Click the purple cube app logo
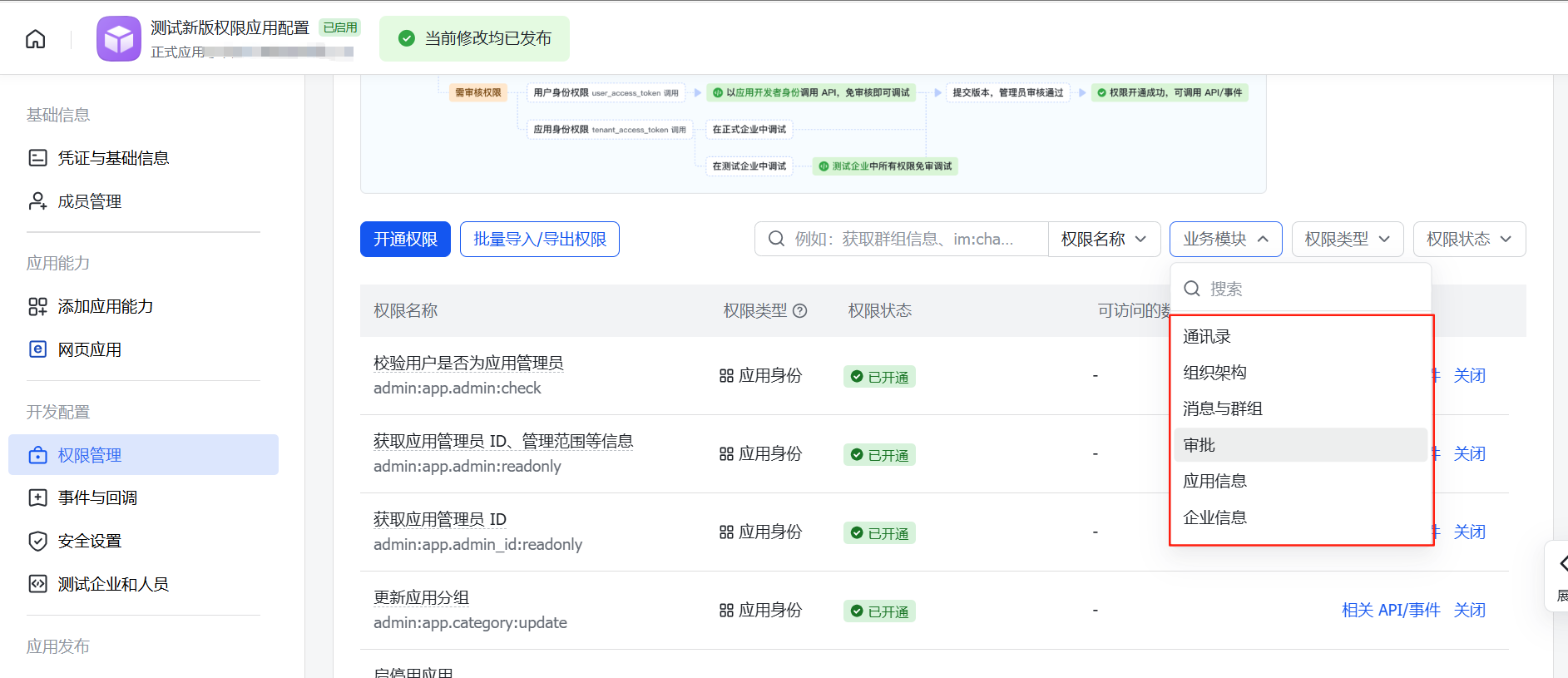The height and width of the screenshot is (678, 1568). [118, 39]
